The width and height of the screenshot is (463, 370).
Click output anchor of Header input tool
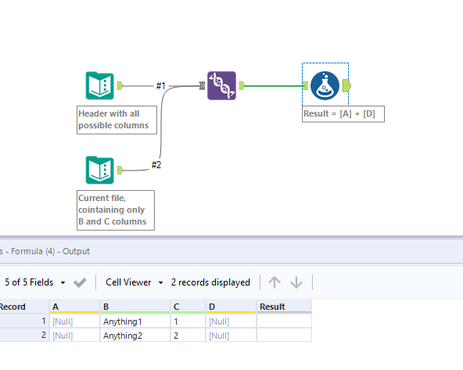[x=120, y=86]
